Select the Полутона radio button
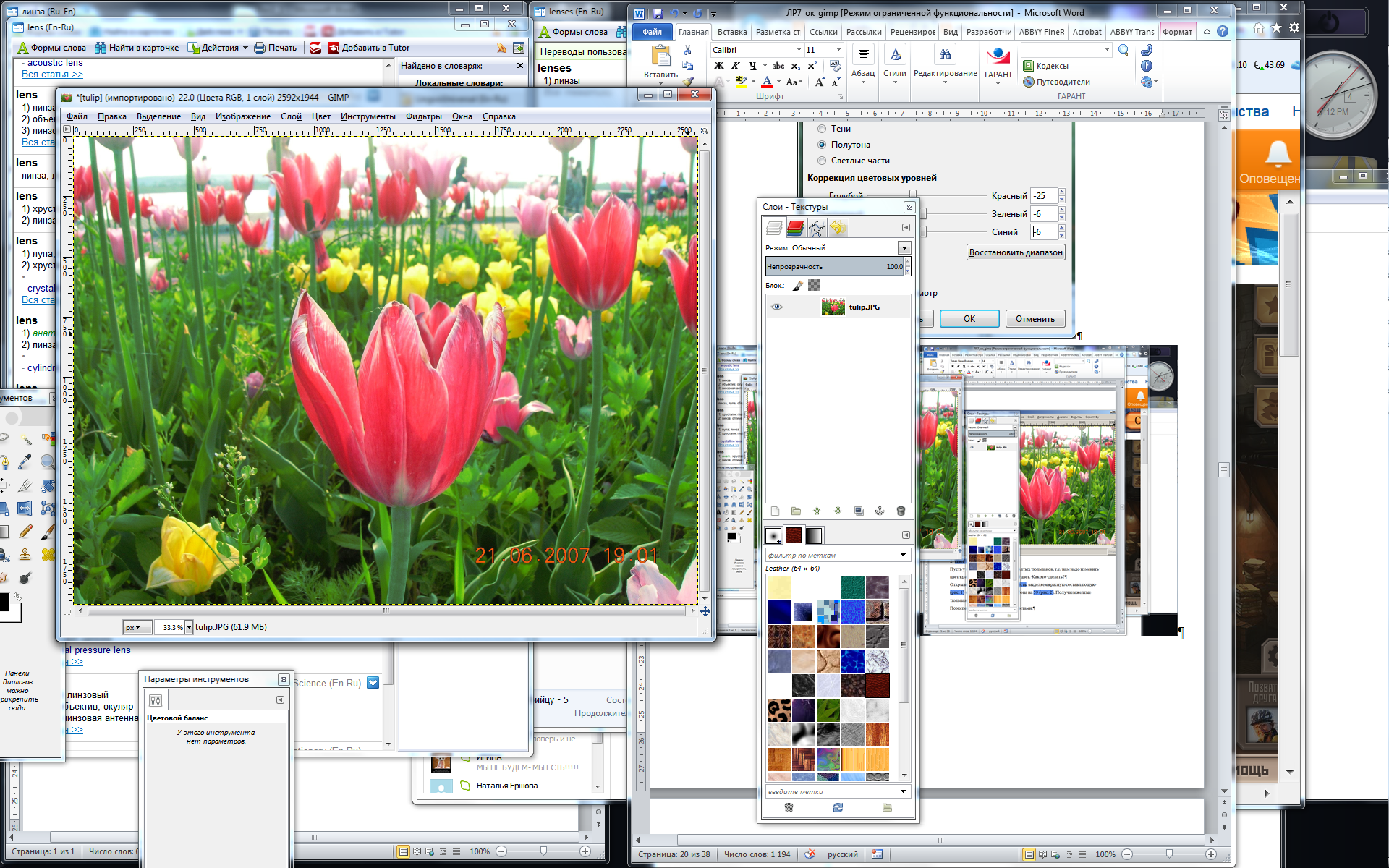The width and height of the screenshot is (1389, 868). coord(822,145)
